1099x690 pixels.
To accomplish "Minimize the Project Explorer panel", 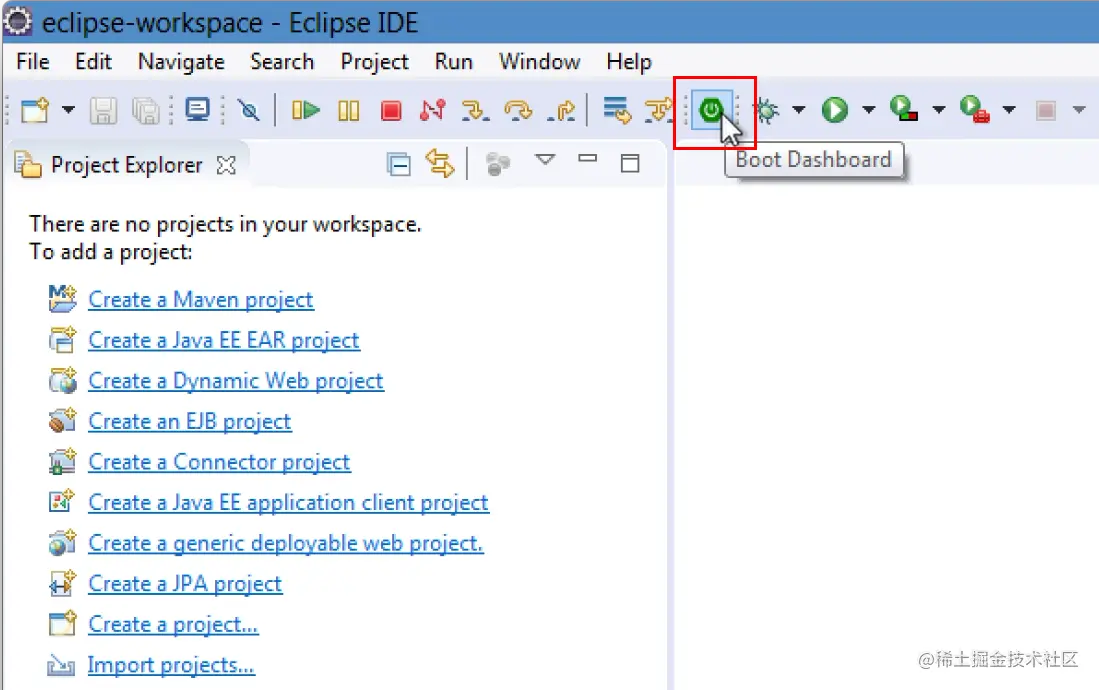I will [x=587, y=158].
